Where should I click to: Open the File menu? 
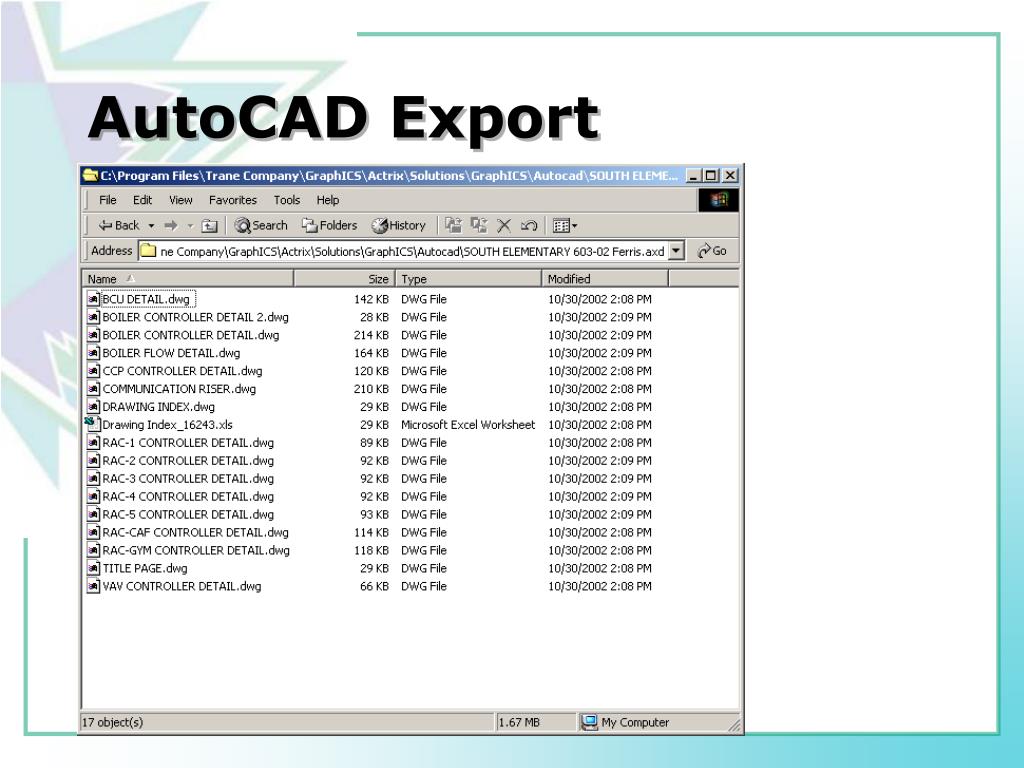pos(108,200)
